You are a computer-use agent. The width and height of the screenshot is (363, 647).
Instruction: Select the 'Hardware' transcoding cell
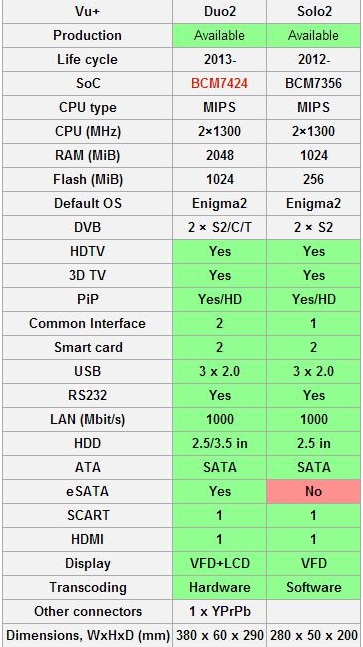pos(219,587)
